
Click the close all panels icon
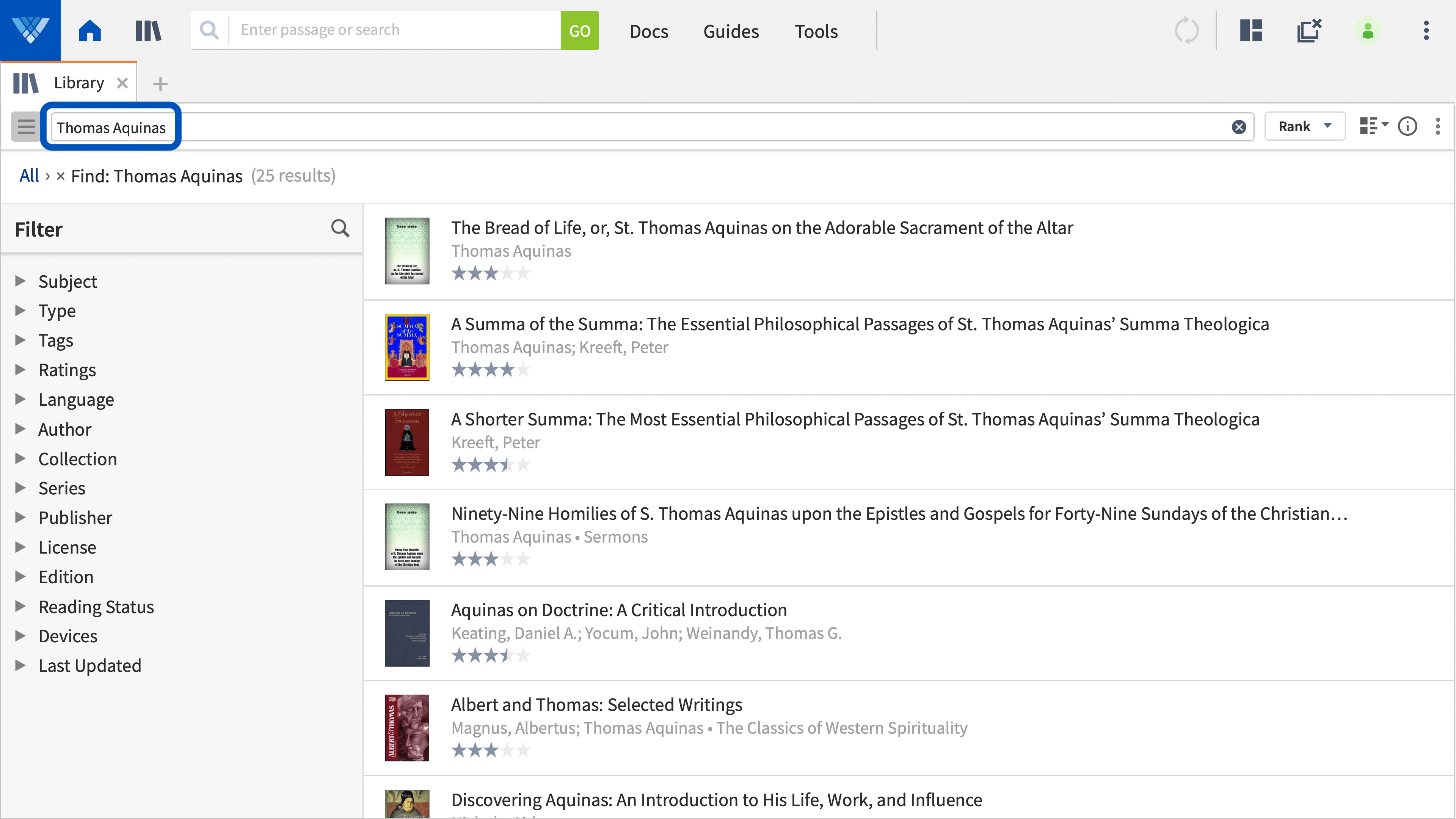(x=1309, y=30)
